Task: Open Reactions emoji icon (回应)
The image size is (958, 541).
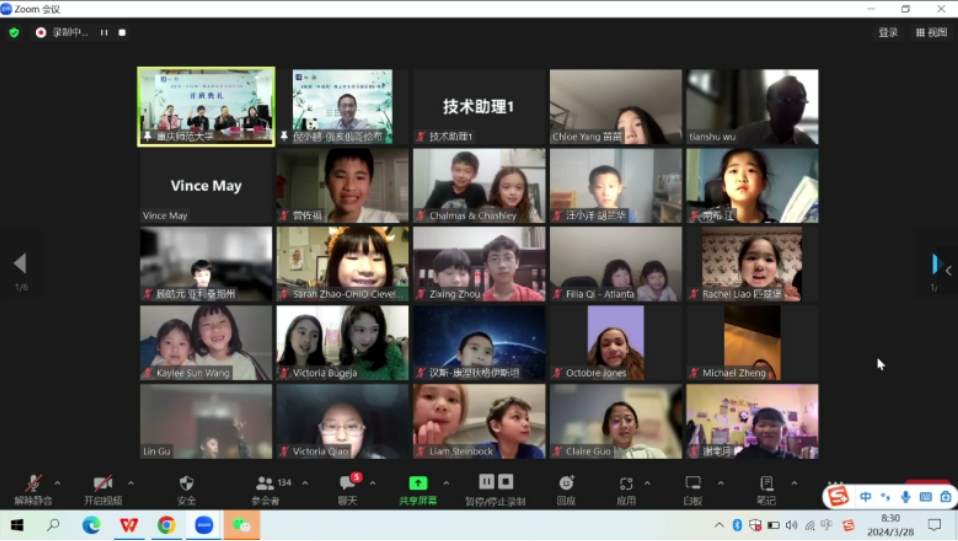Action: pyautogui.click(x=566, y=484)
